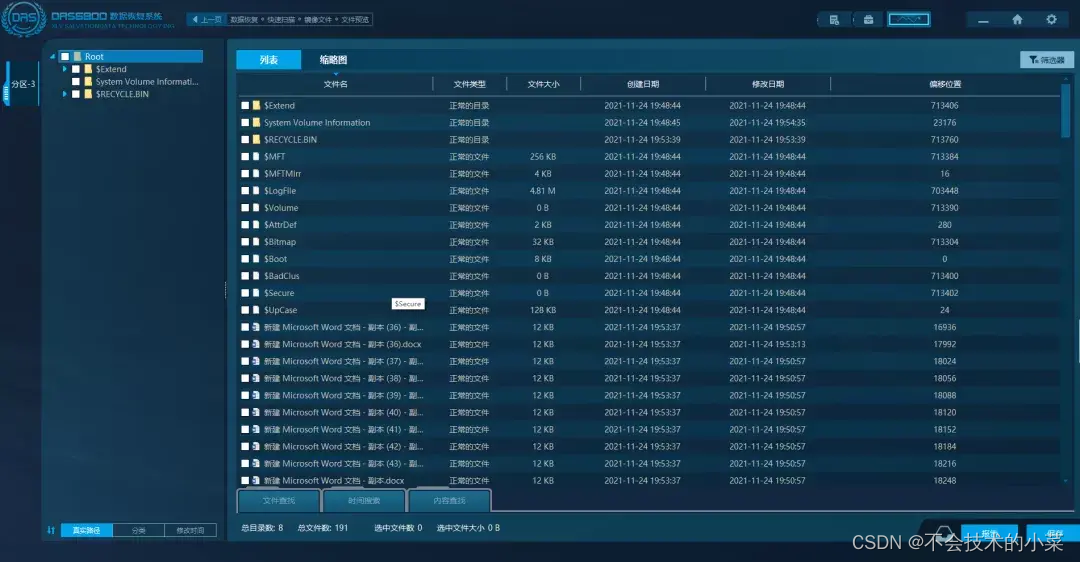Image resolution: width=1080 pixels, height=562 pixels.
Task: Sort by 修改日期 column header
Action: (x=768, y=84)
